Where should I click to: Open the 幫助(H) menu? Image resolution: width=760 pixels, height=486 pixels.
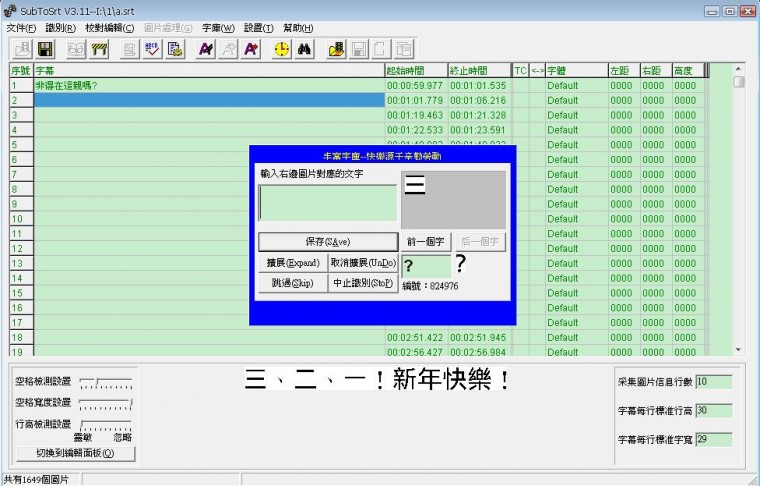(298, 28)
